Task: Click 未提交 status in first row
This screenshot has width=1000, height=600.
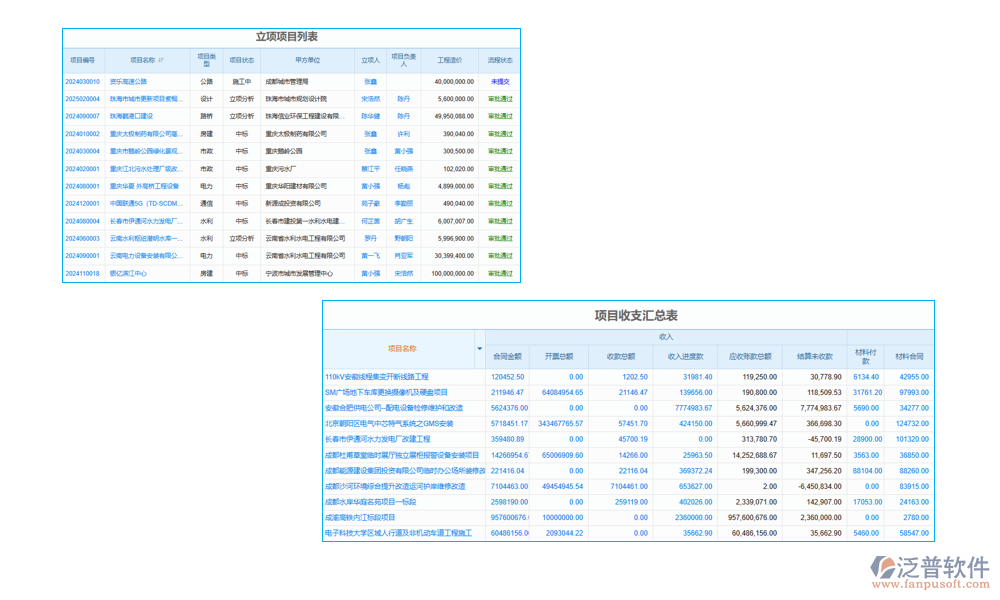Action: 500,82
